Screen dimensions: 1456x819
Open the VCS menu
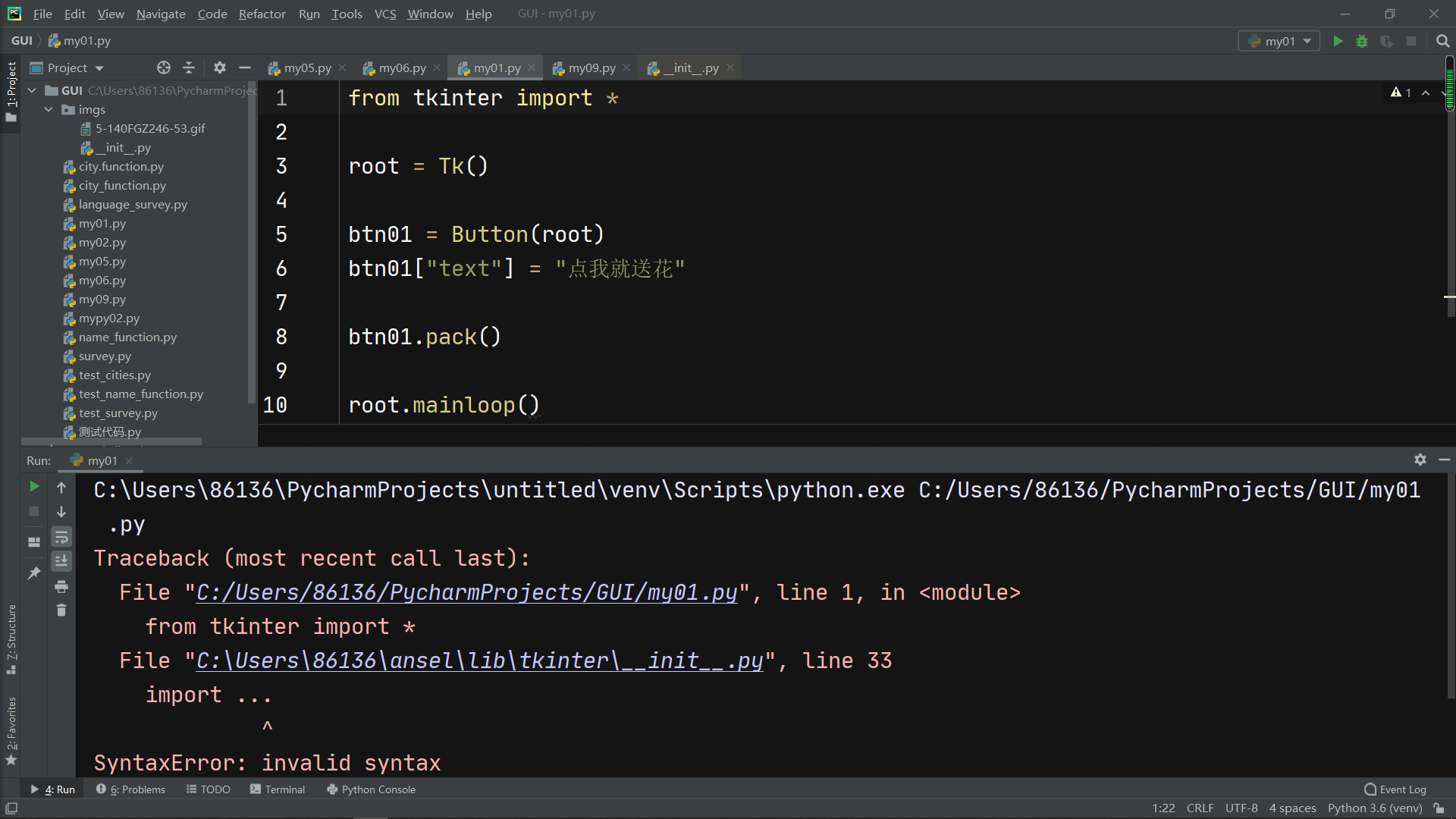tap(385, 14)
